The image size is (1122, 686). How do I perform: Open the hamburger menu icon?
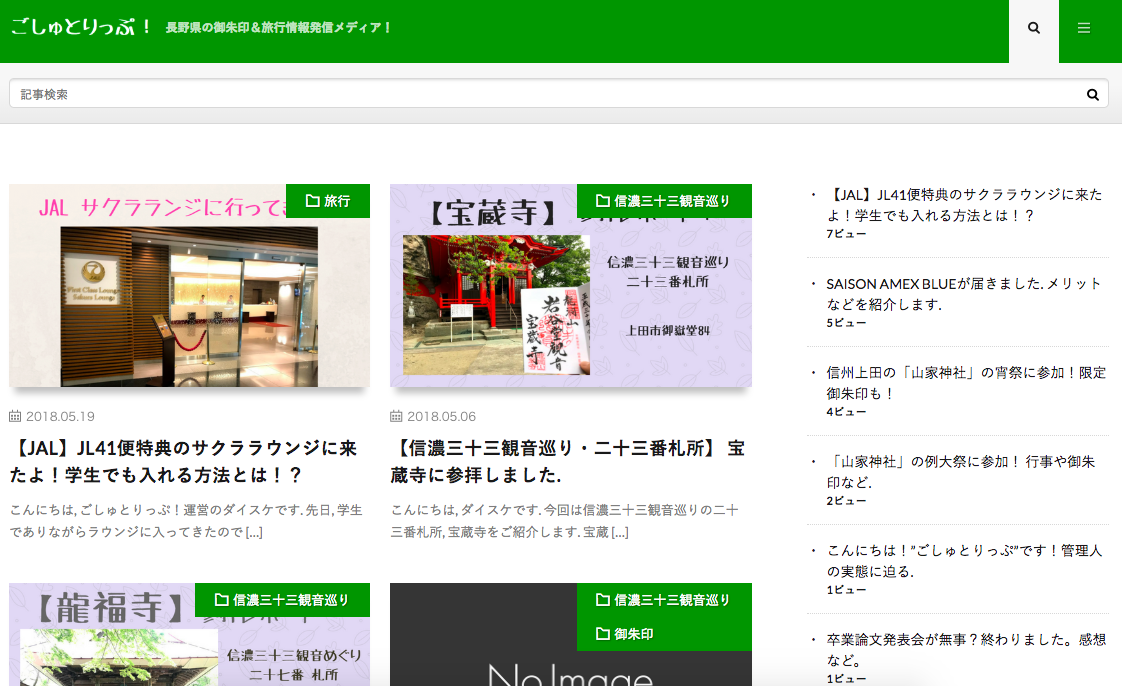click(x=1084, y=28)
